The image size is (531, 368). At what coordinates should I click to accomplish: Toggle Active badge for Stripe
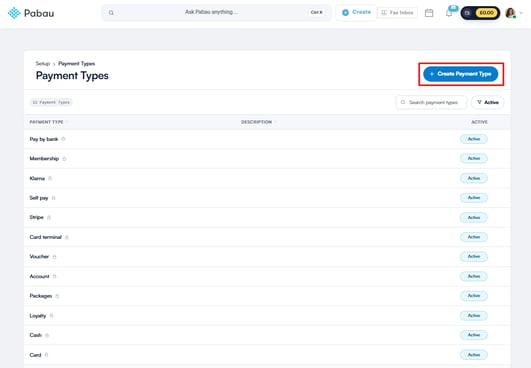474,217
